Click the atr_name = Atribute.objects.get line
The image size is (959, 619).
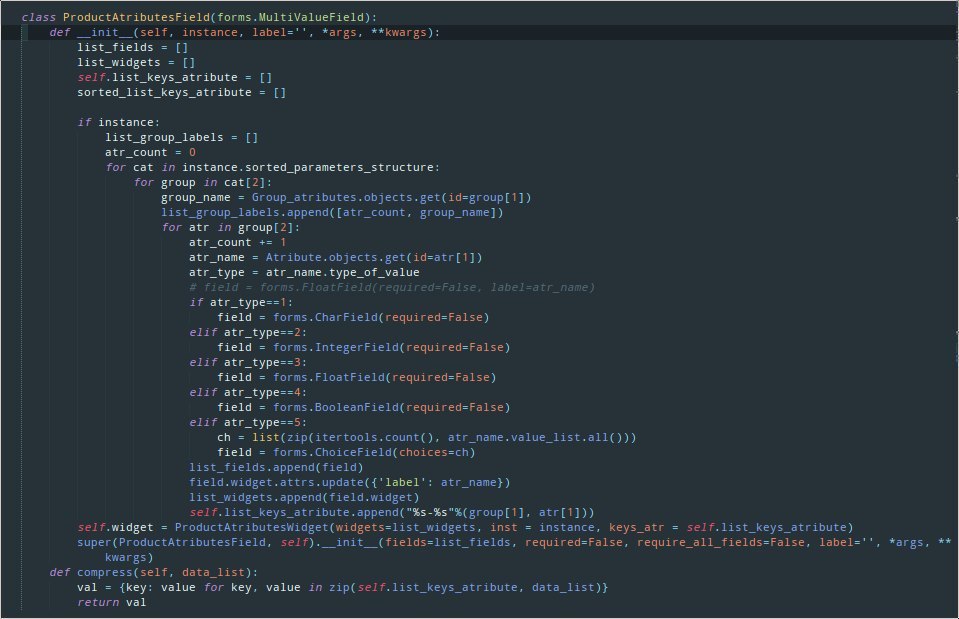coord(335,257)
